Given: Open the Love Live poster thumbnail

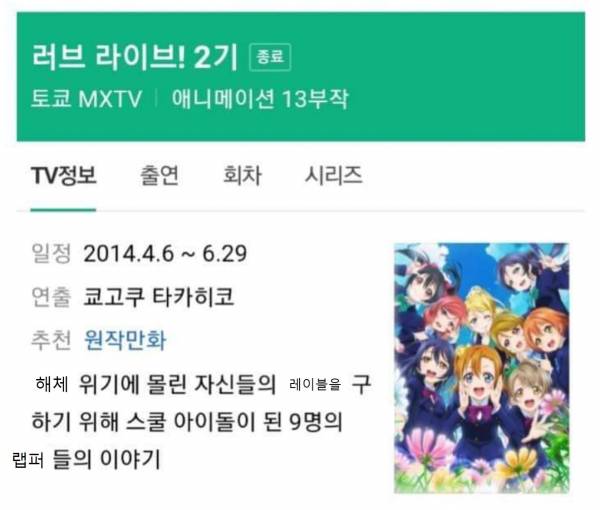Looking at the screenshot, I should (x=482, y=368).
